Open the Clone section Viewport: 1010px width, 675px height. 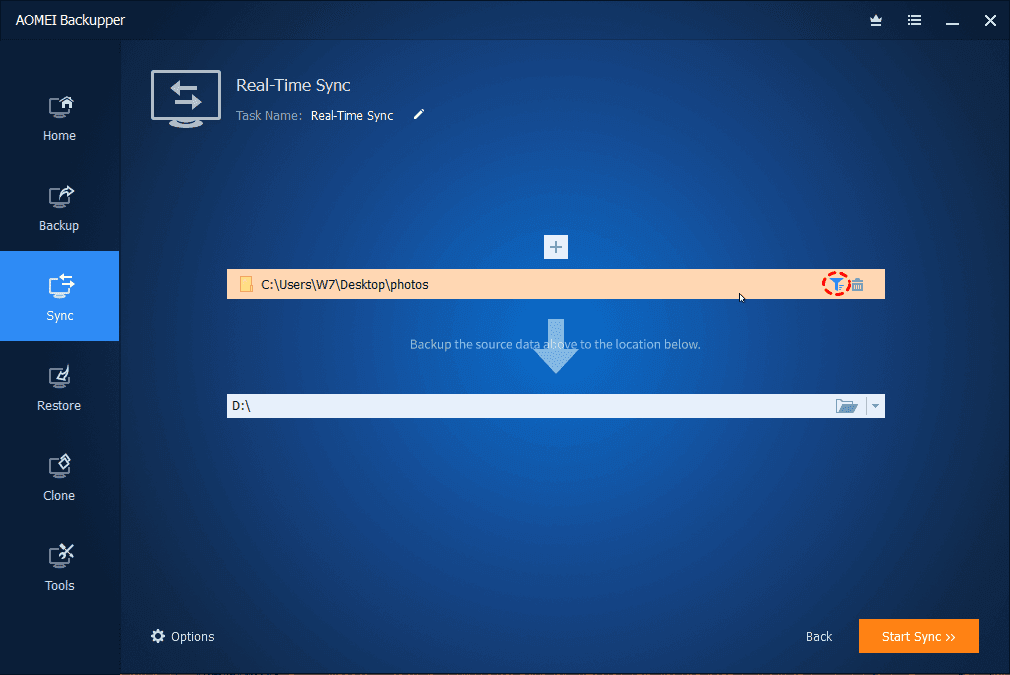point(59,478)
